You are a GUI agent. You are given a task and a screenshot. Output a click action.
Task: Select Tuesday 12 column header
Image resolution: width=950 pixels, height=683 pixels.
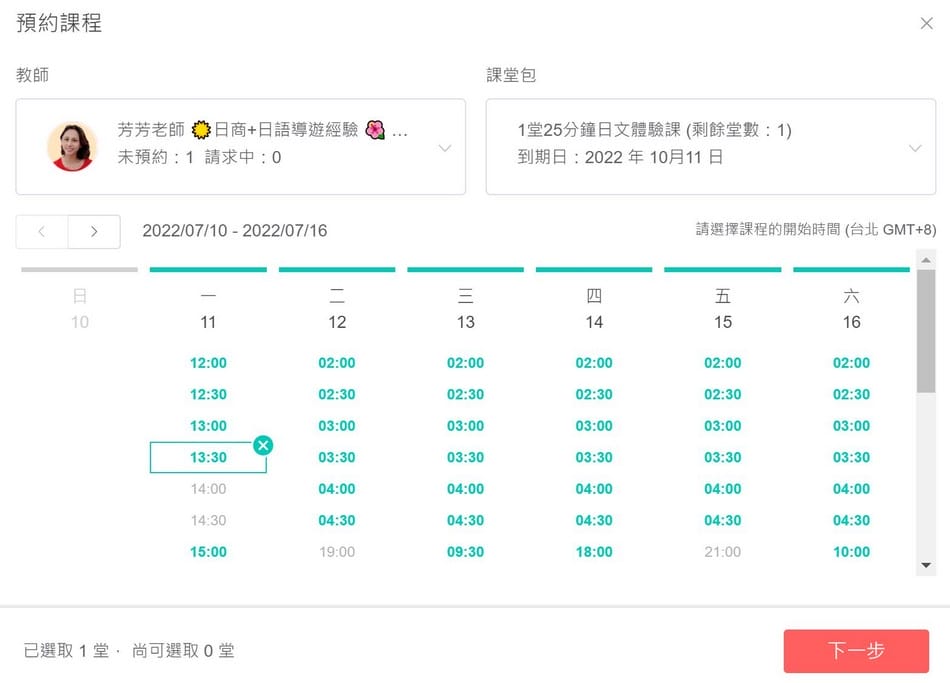coord(337,308)
